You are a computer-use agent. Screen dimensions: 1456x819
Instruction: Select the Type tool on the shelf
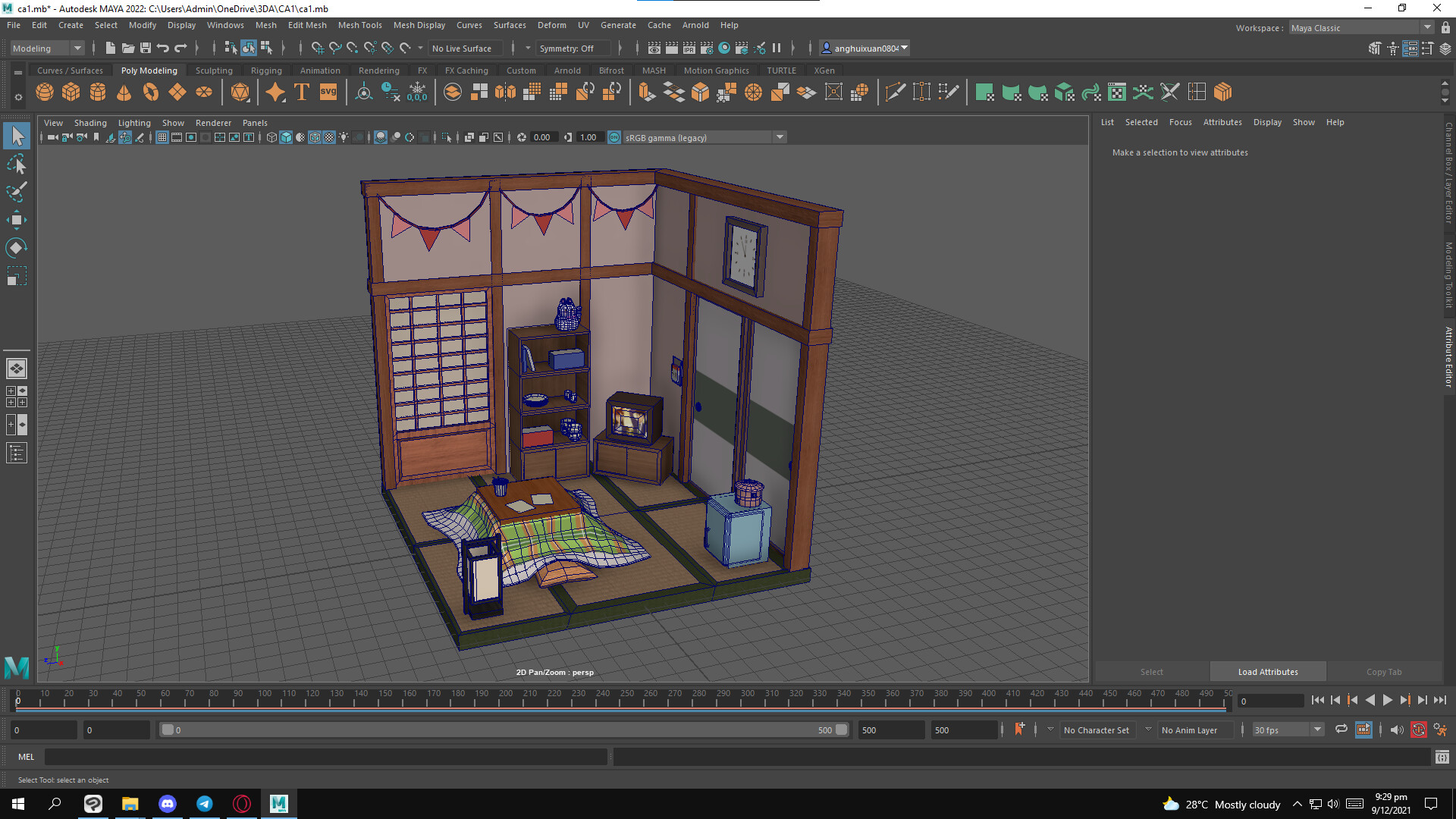(300, 92)
